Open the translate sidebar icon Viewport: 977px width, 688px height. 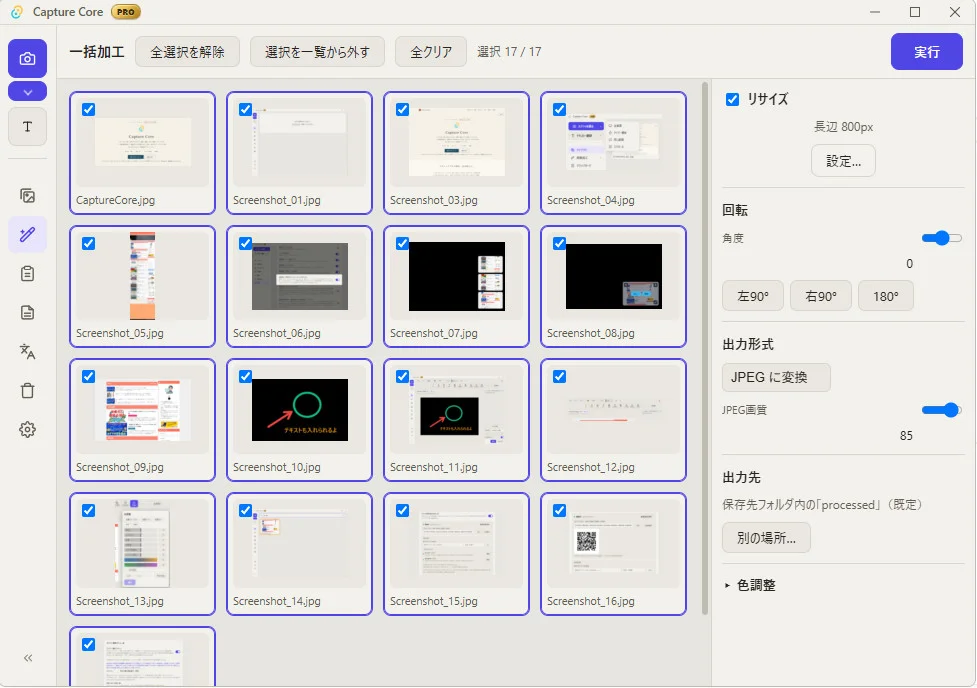pyautogui.click(x=27, y=351)
